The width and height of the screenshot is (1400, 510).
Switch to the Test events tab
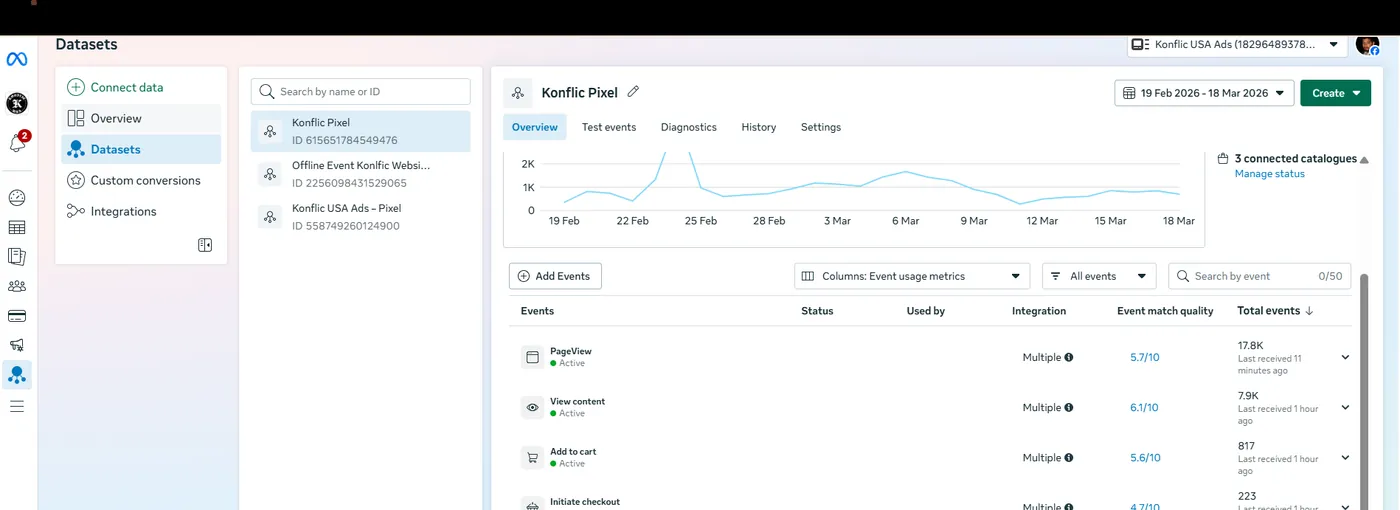609,127
